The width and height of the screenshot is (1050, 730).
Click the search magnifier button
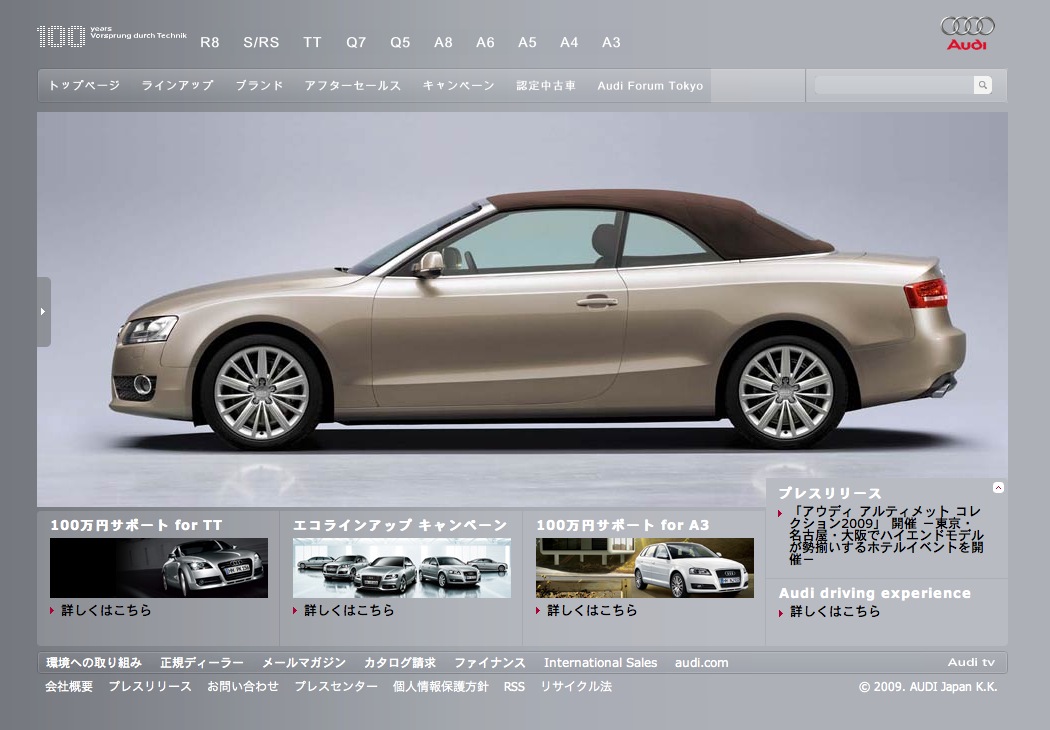tap(982, 85)
